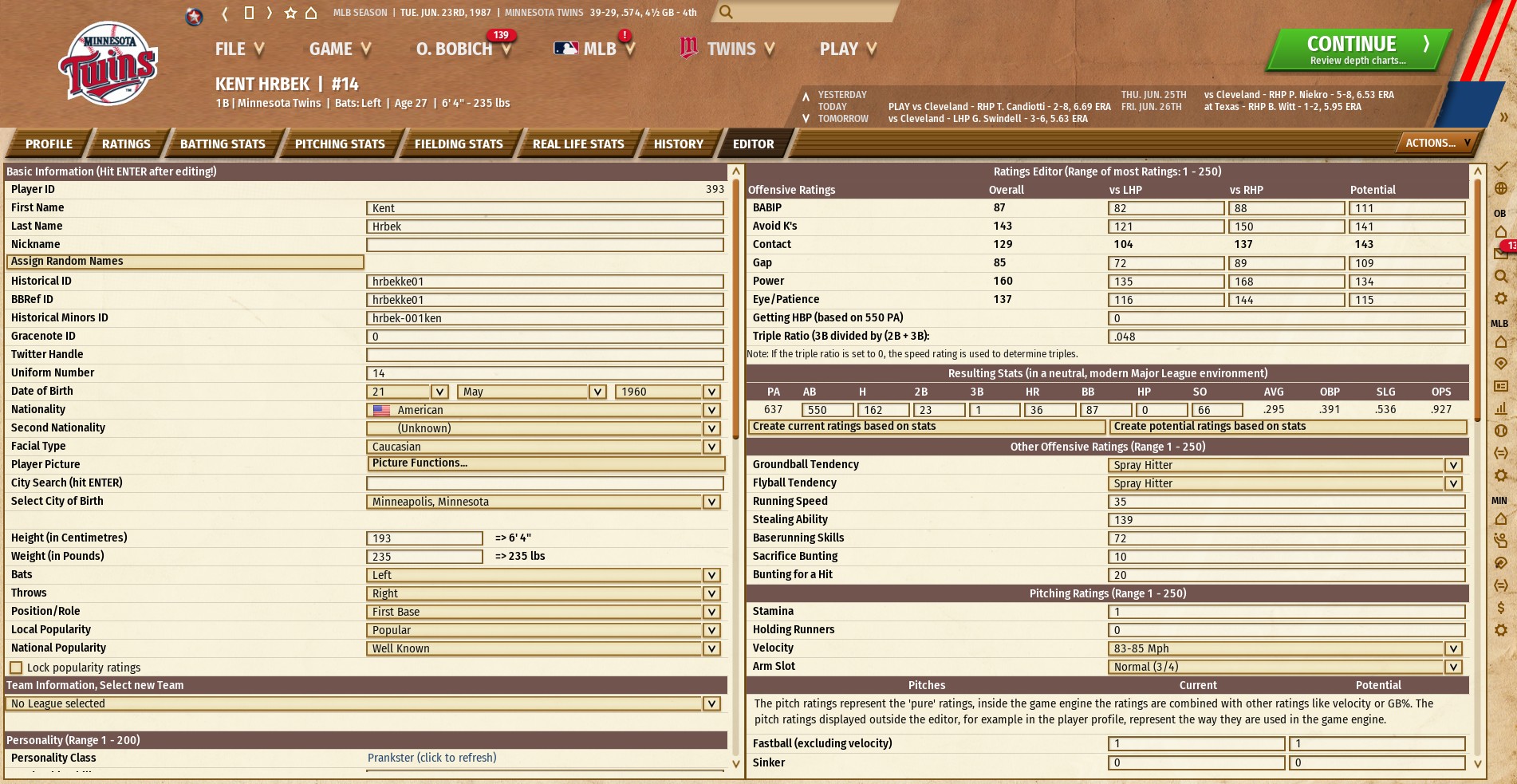Open the MLB menu
The image size is (1517, 784).
(595, 49)
